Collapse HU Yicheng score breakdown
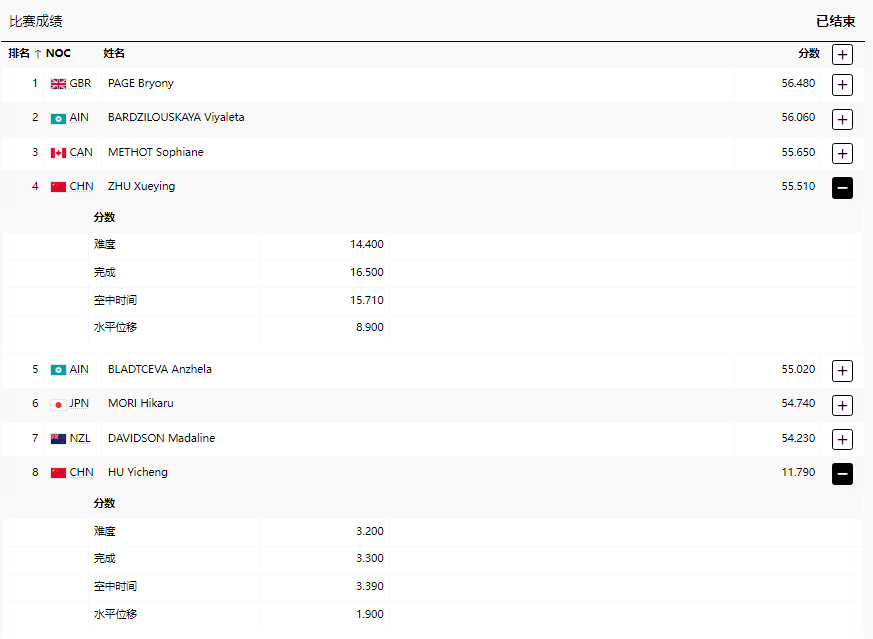 click(x=842, y=474)
